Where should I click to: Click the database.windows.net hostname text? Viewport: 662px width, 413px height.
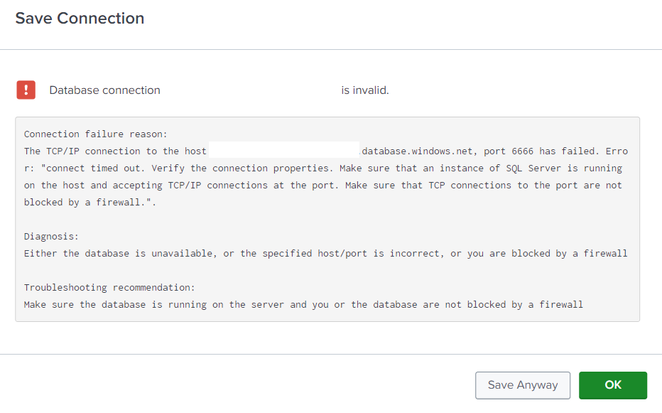[417, 151]
